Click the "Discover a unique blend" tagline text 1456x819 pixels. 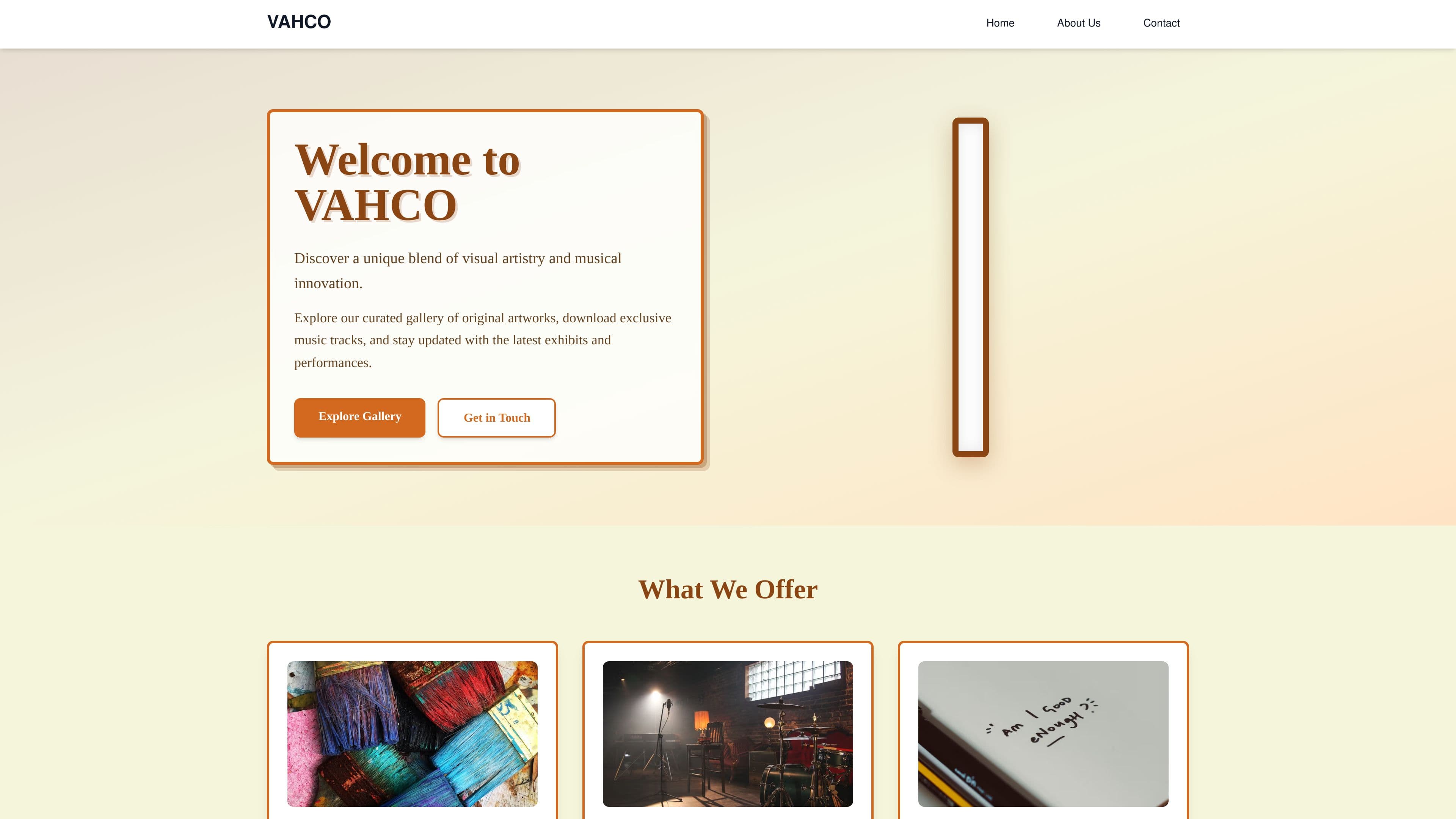pos(458,271)
